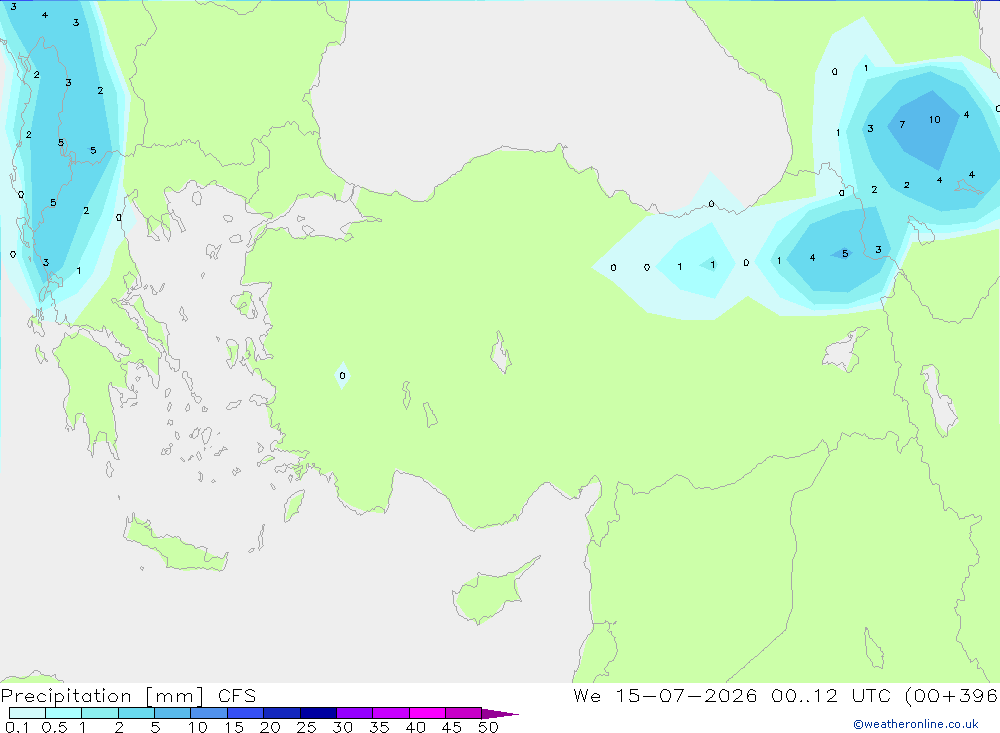The height and width of the screenshot is (733, 1000).
Task: Click the 'We' weekday label in the footer
Action: pyautogui.click(x=587, y=695)
